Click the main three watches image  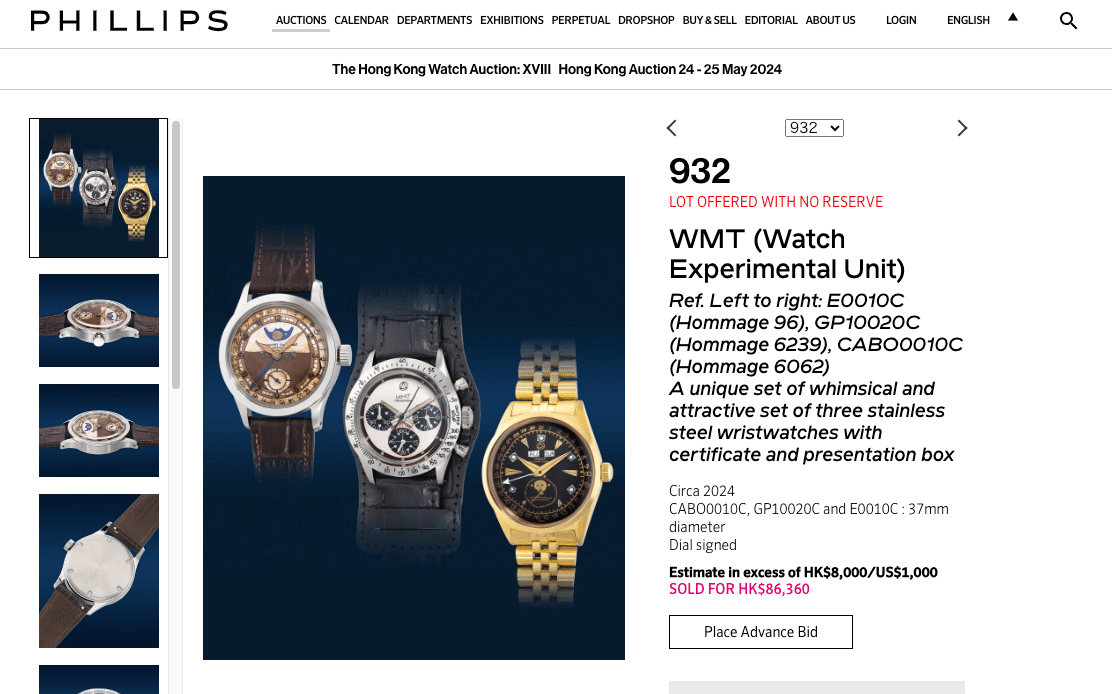[413, 418]
